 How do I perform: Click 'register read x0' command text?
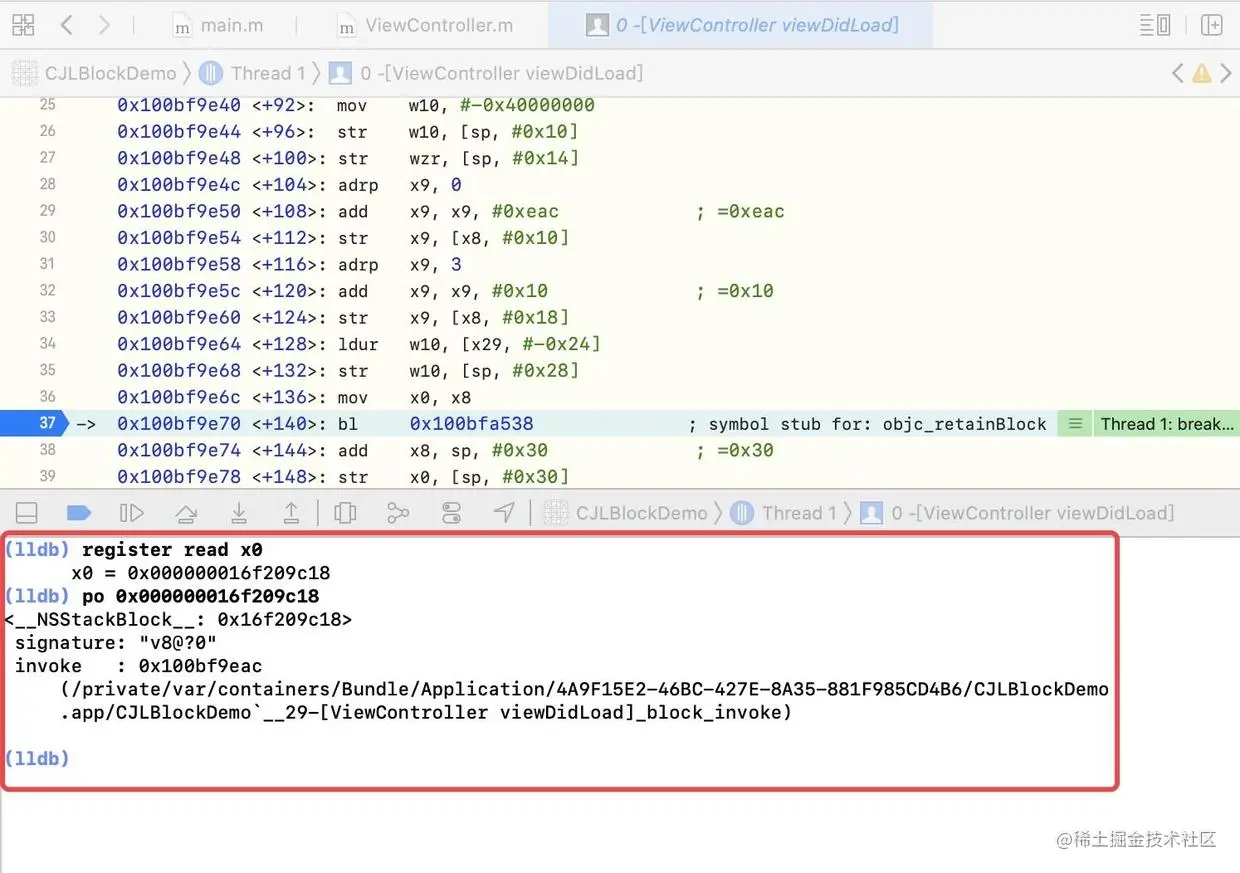pos(172,550)
